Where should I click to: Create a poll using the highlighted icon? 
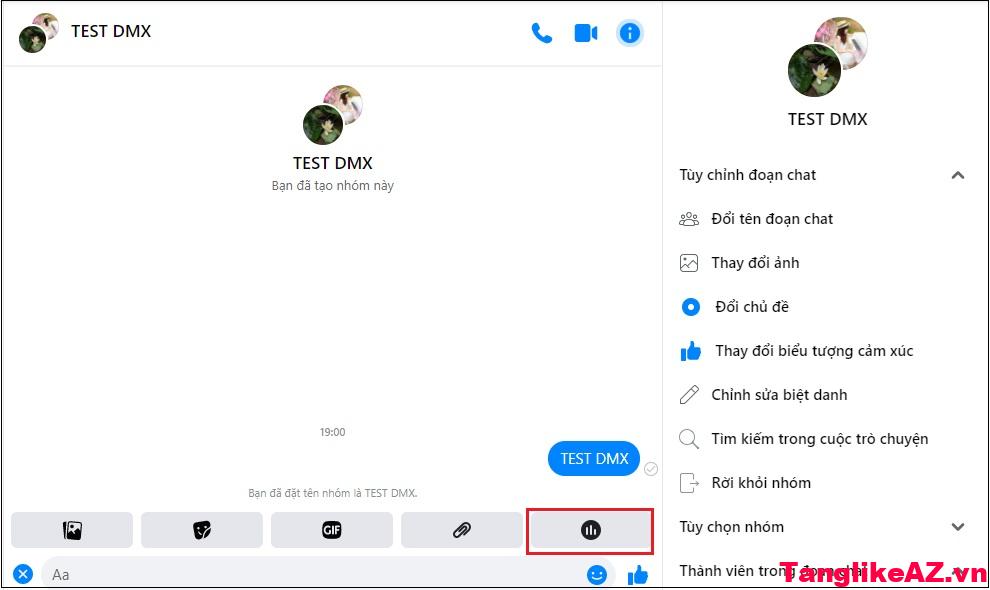(x=589, y=530)
